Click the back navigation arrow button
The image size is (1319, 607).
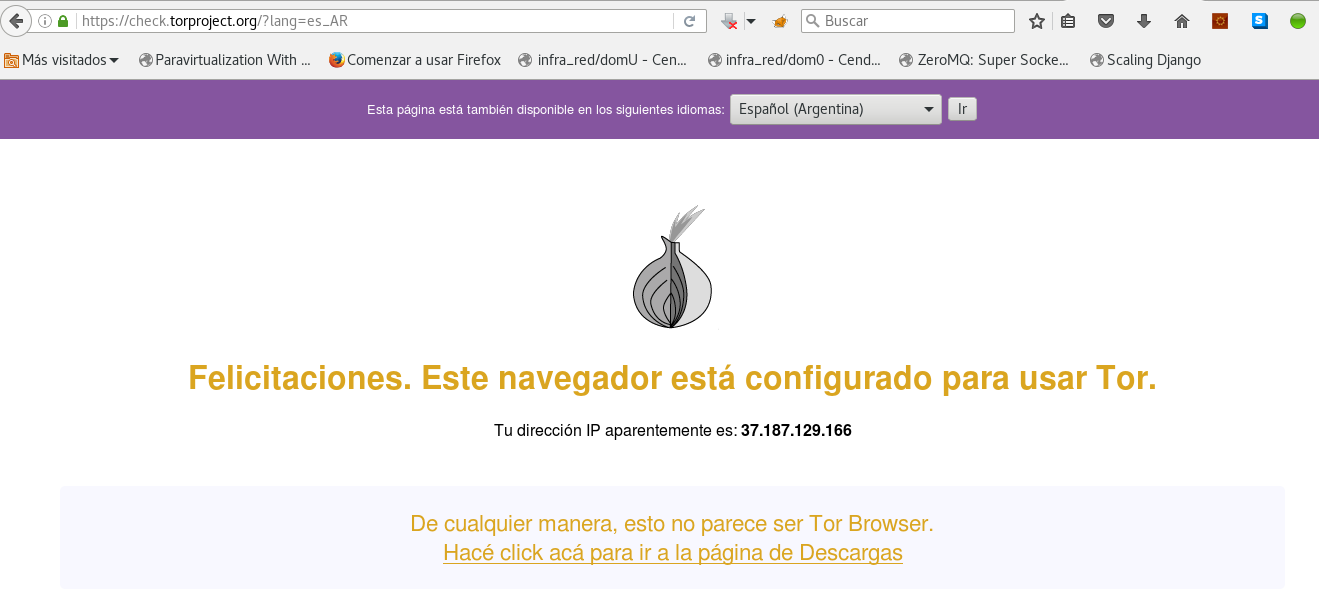pos(16,21)
